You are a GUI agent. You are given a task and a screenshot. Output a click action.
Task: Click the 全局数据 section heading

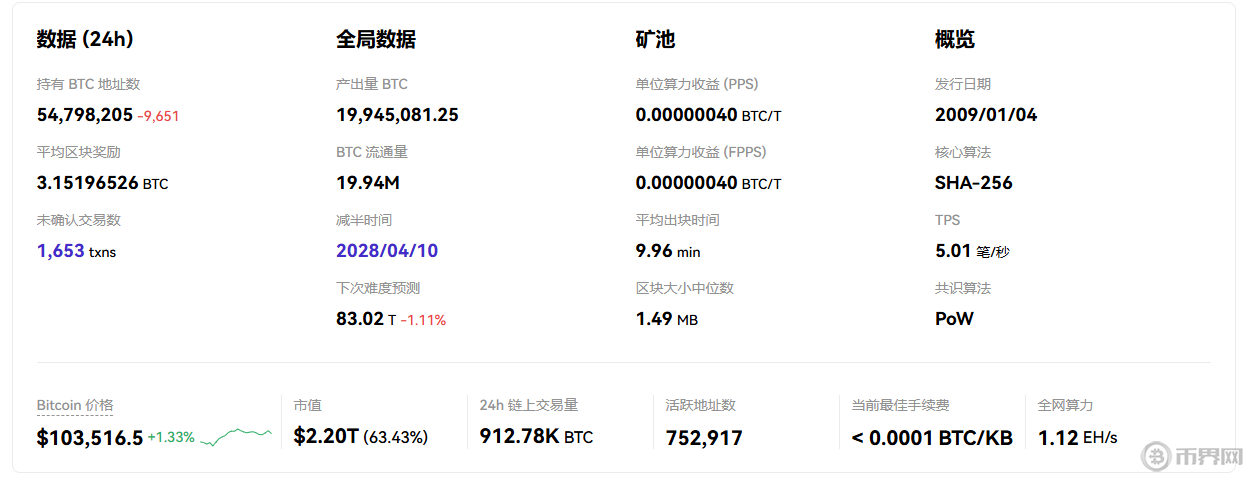pyautogui.click(x=376, y=39)
